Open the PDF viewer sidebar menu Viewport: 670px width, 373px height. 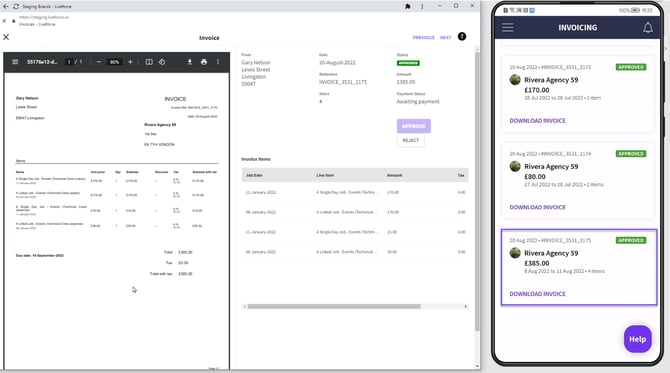[x=15, y=62]
